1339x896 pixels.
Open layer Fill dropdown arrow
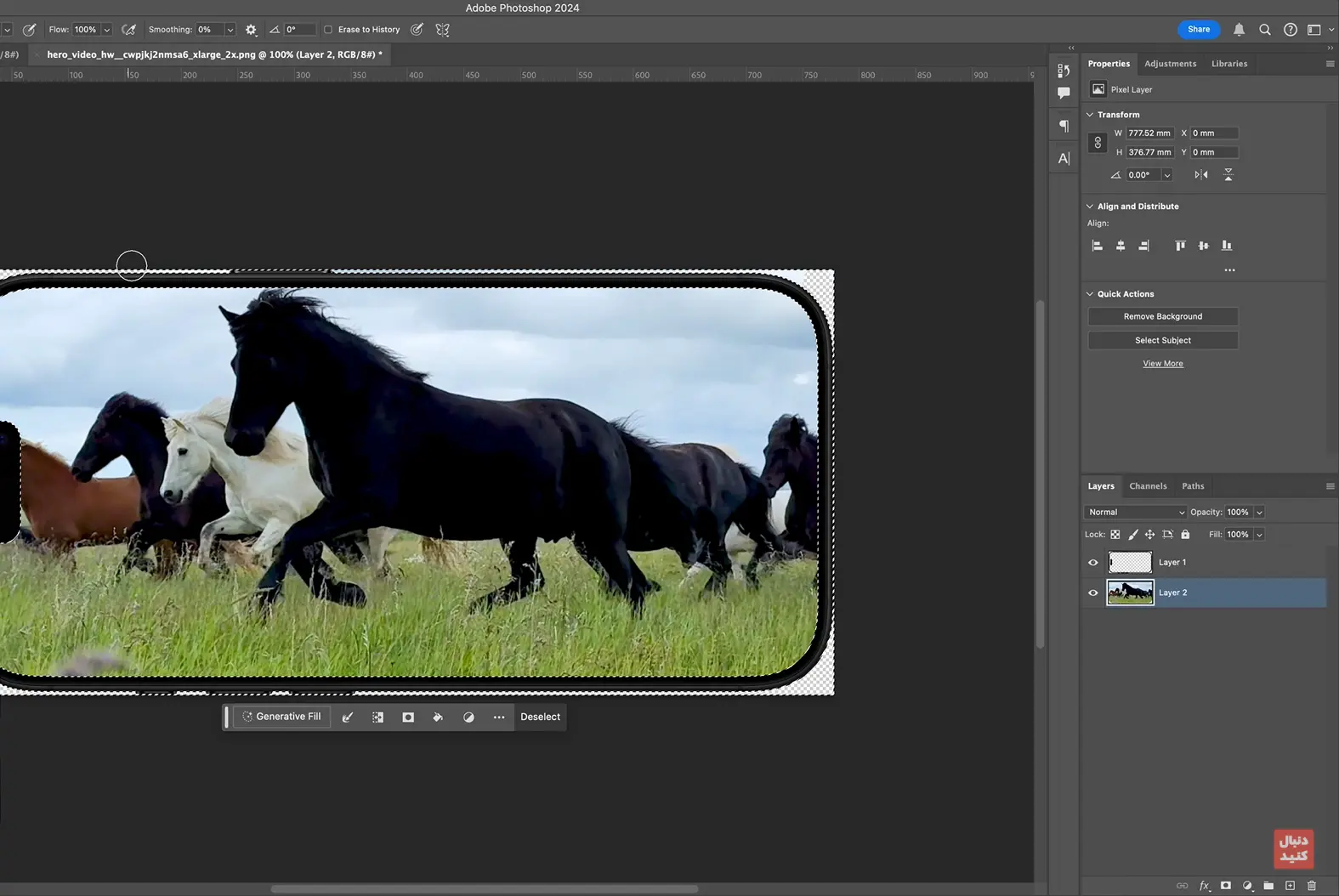coord(1259,535)
